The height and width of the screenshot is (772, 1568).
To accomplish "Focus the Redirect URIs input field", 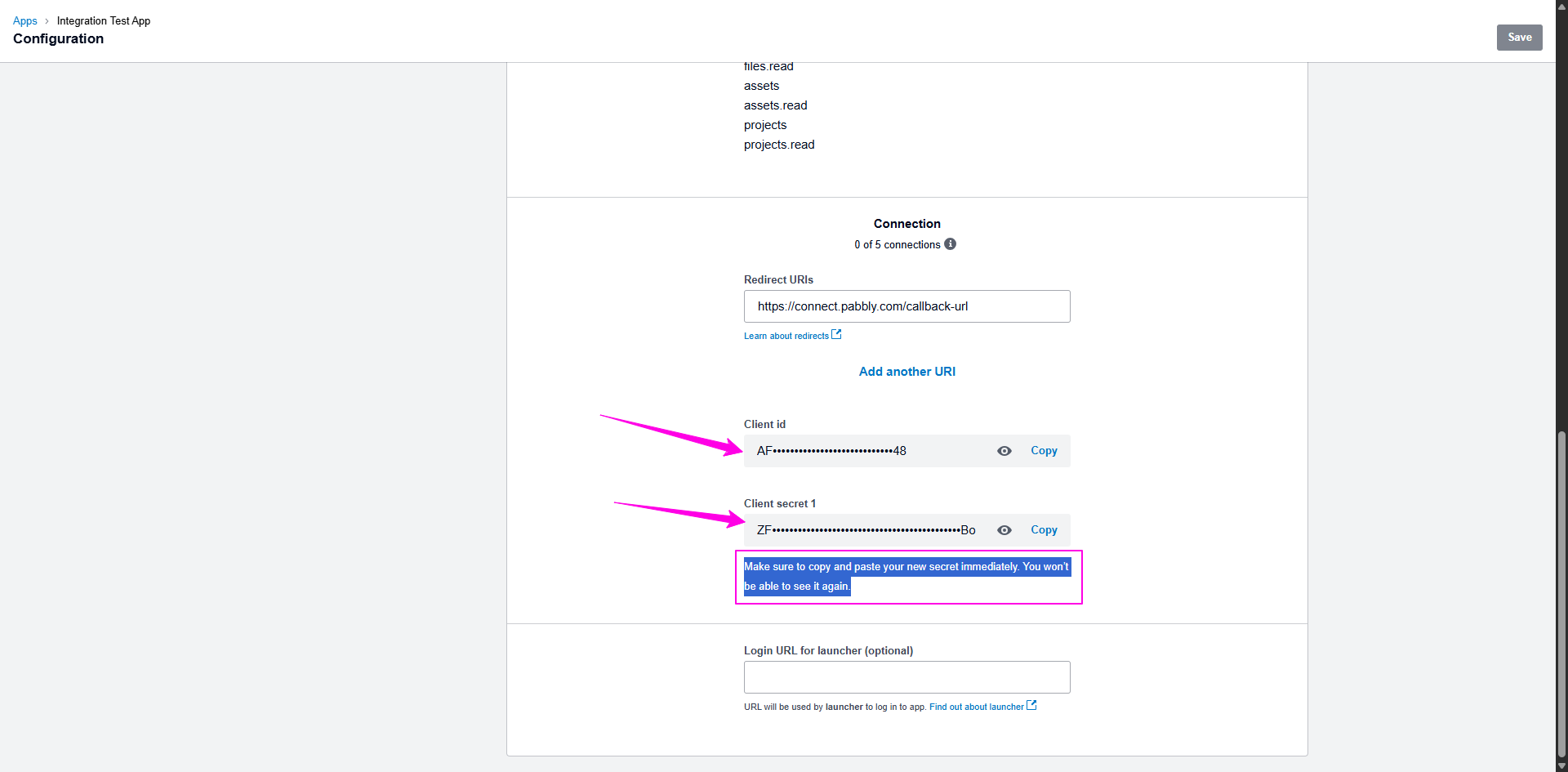I will click(x=906, y=306).
